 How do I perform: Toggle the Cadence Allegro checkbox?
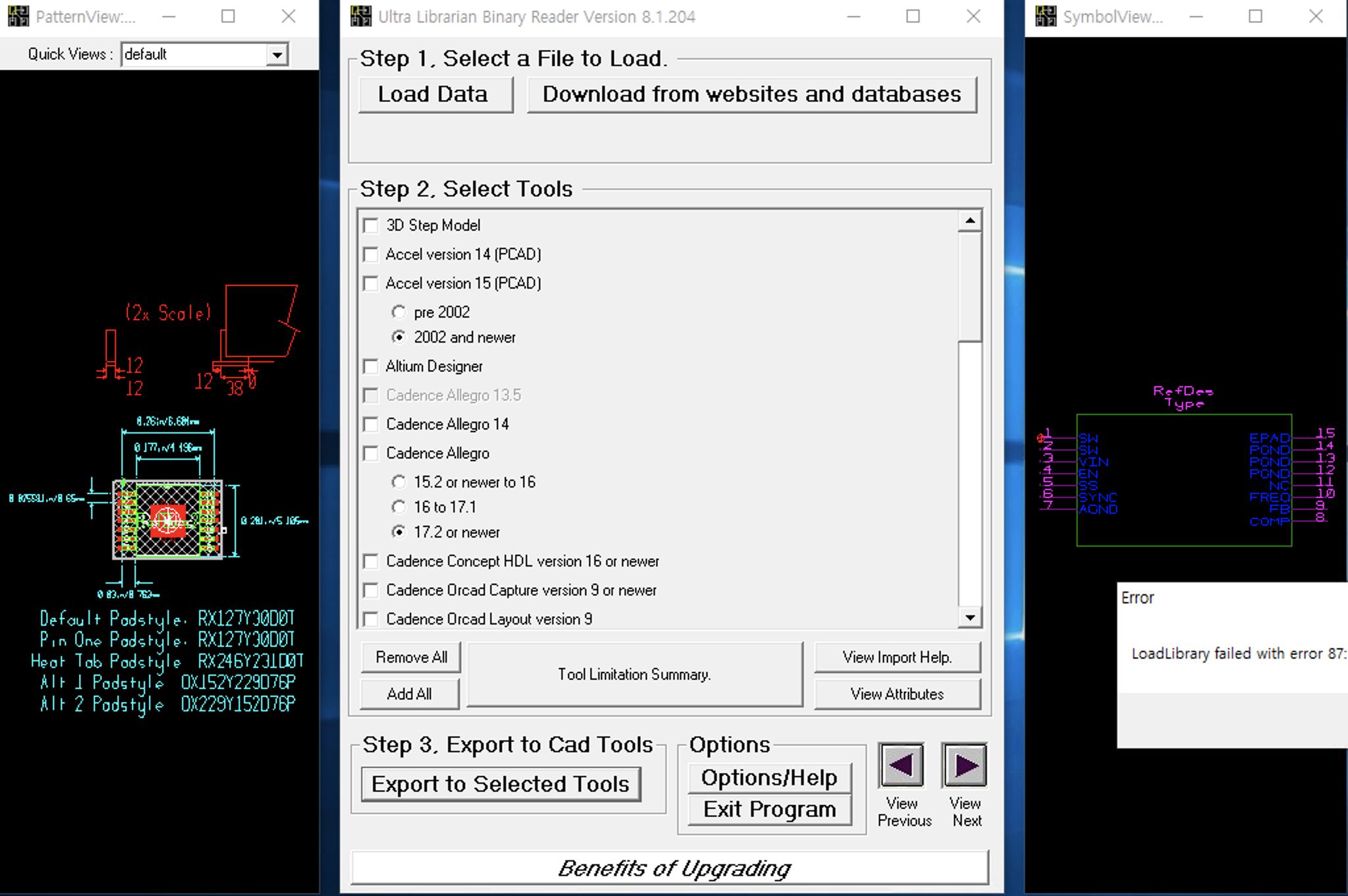tap(371, 453)
